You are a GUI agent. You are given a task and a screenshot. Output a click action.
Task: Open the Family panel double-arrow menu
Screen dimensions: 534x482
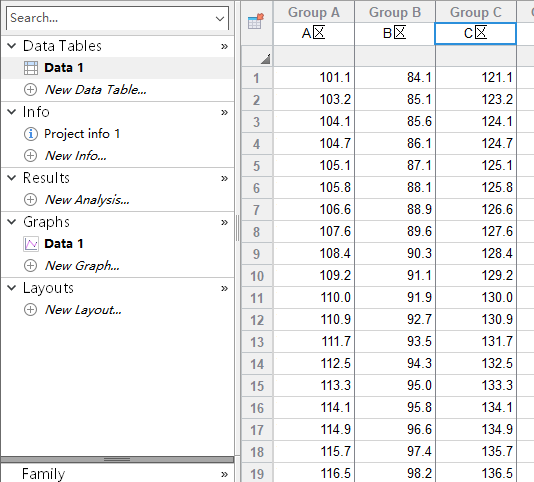pos(224,474)
